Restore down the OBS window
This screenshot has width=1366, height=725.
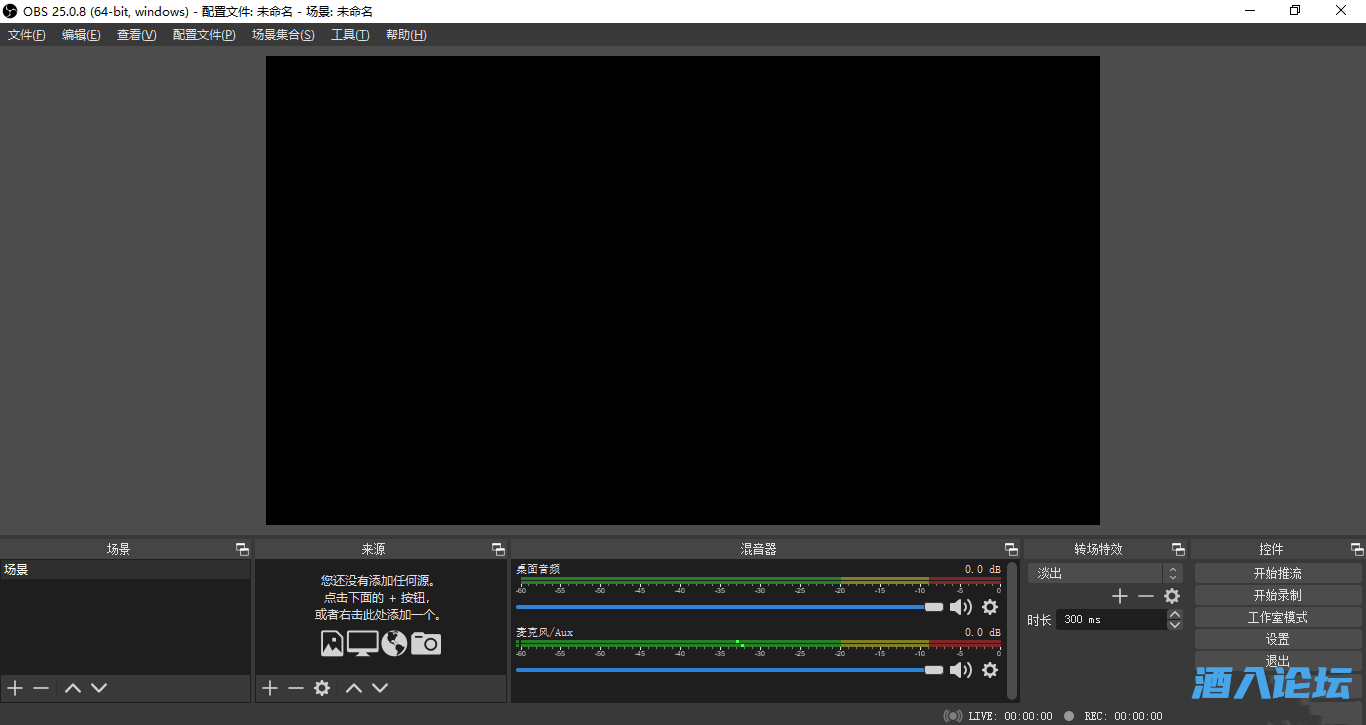pyautogui.click(x=1296, y=11)
